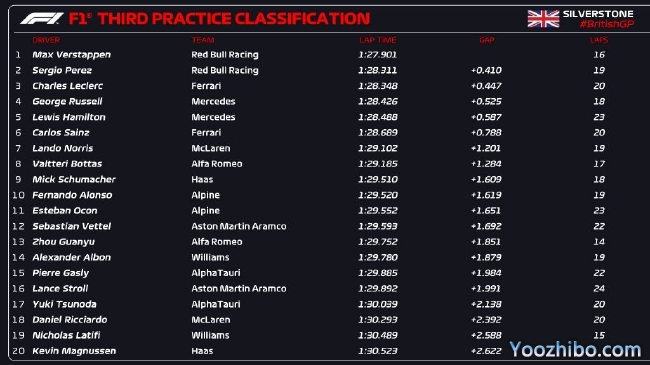650x365 pixels.
Task: Select the GAP column header
Action: click(487, 40)
